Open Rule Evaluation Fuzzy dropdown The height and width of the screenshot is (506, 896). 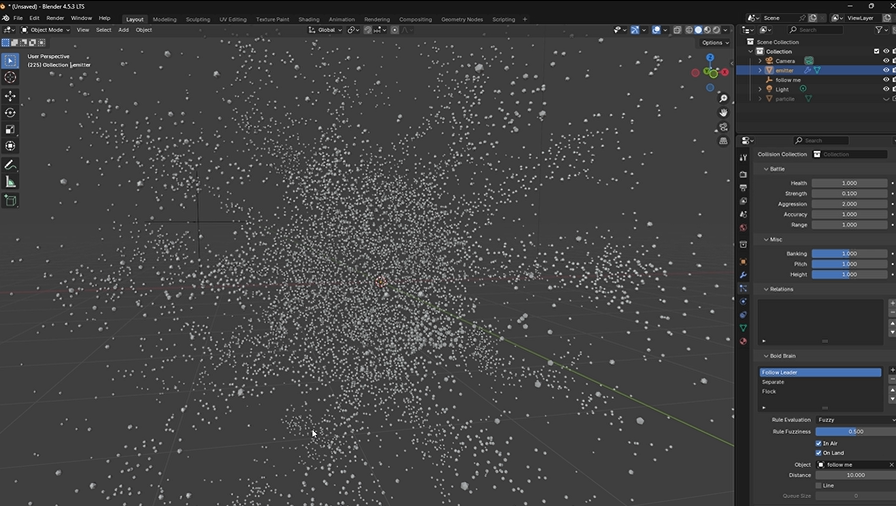coord(855,420)
